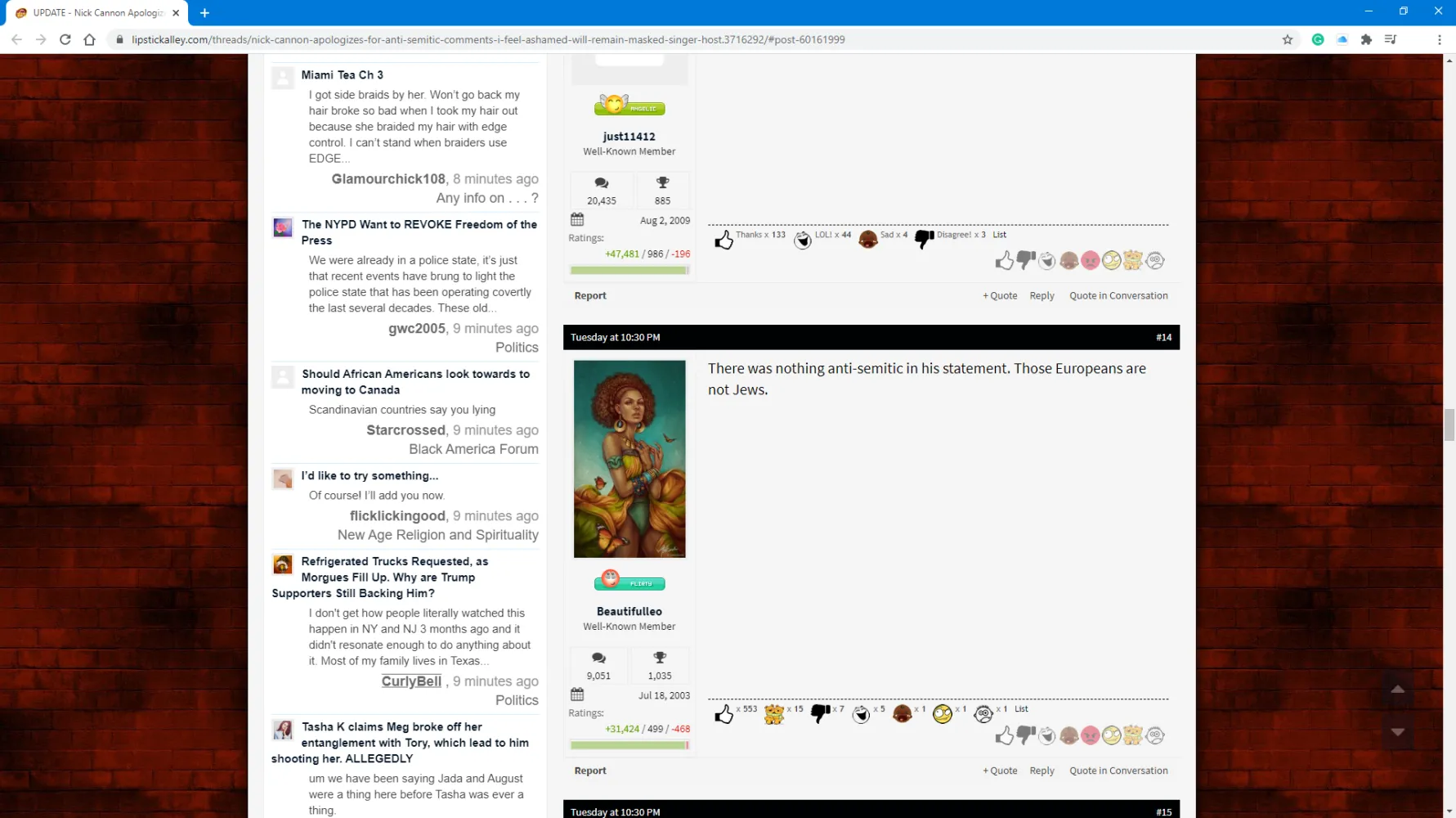Add hugging bears rating to Beautifulleo's post
The height and width of the screenshot is (818, 1456).
click(x=1132, y=735)
